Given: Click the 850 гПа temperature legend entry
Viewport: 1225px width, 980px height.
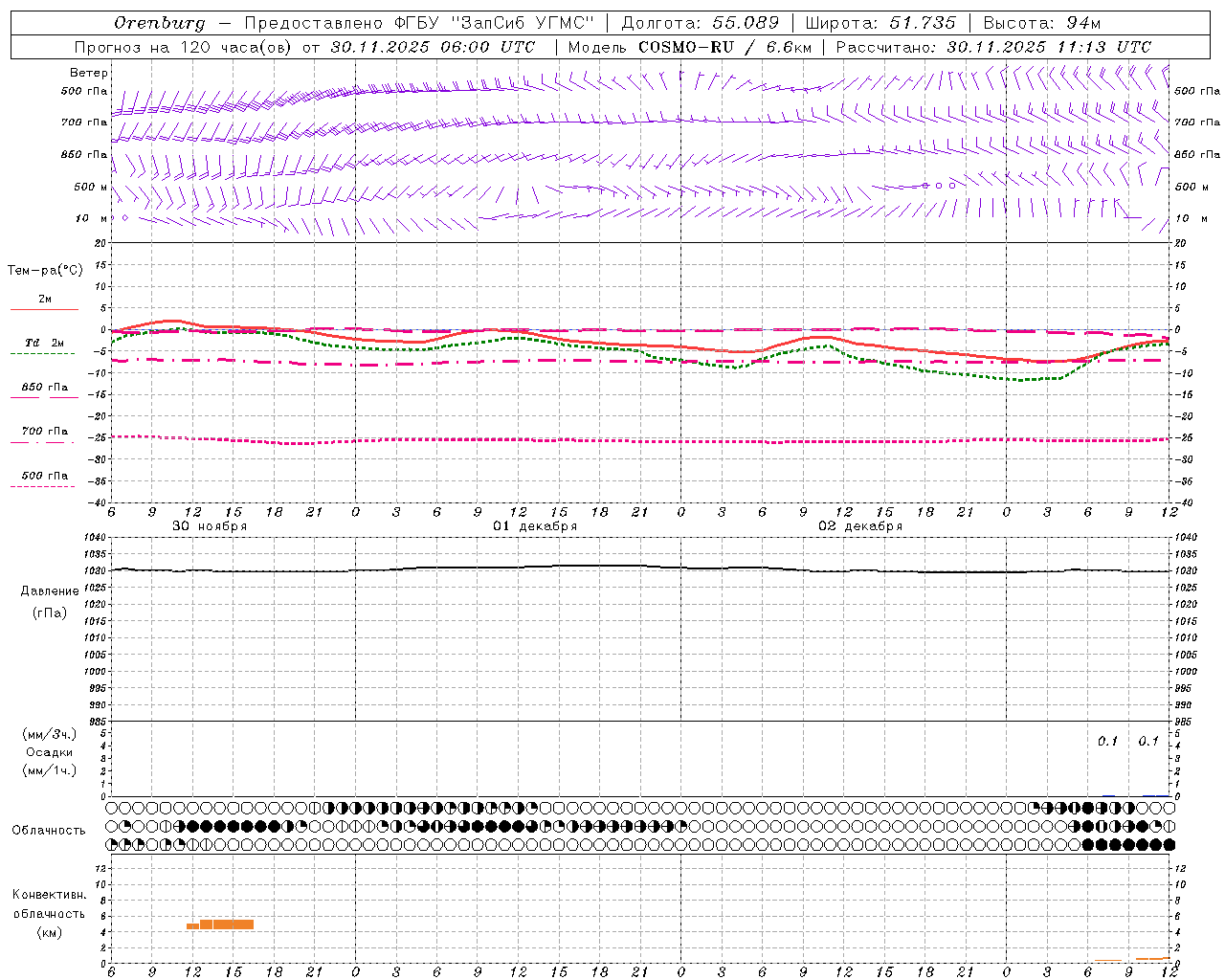Looking at the screenshot, I should tap(43, 390).
